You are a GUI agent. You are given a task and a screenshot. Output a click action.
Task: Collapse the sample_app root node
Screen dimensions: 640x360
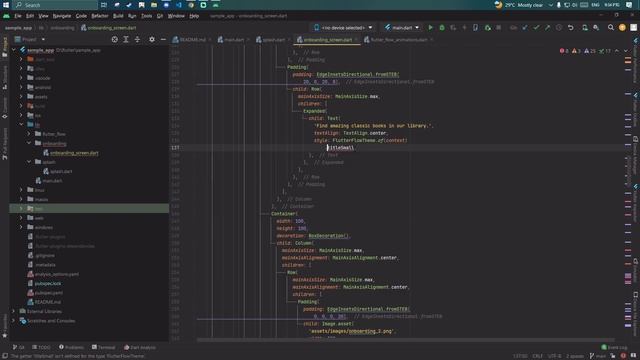point(14,50)
